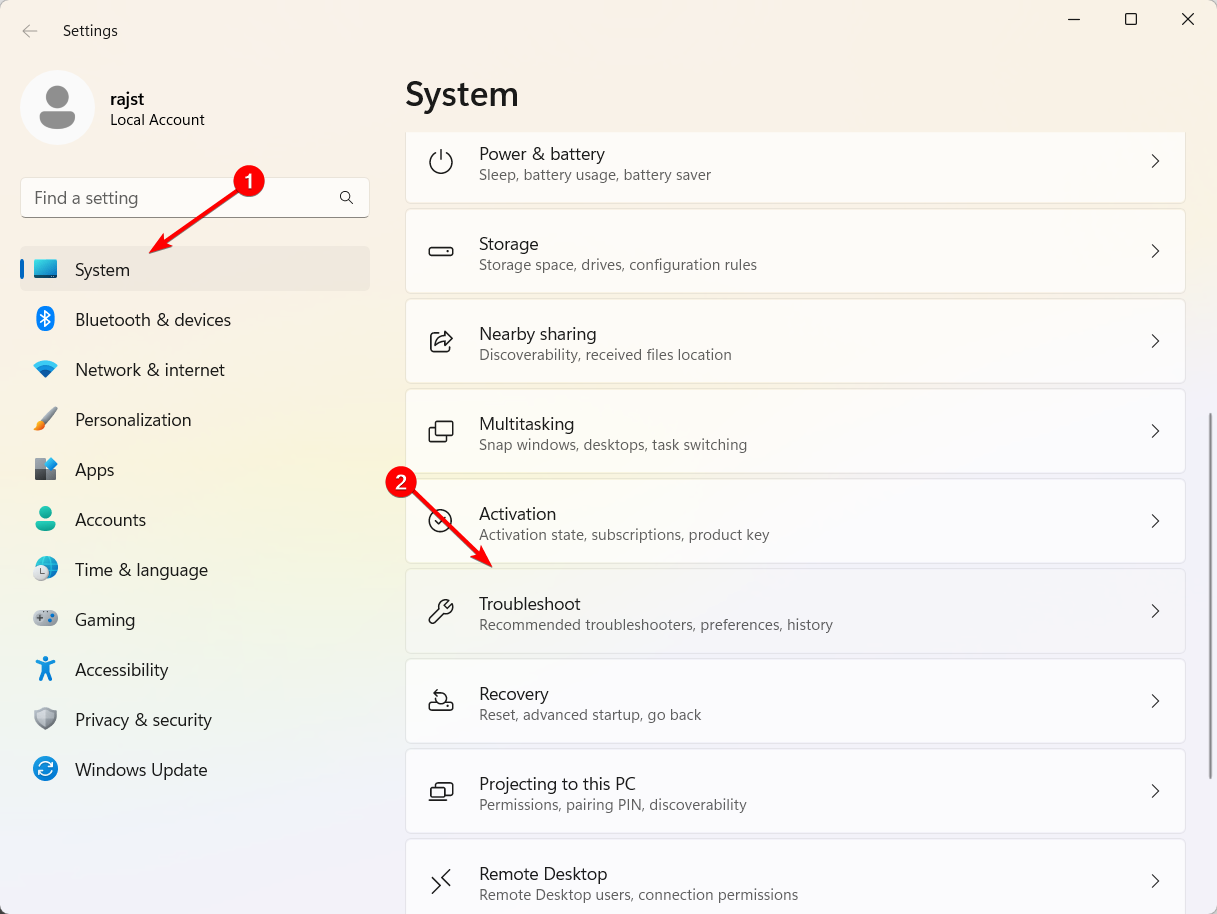The height and width of the screenshot is (914, 1217).
Task: Click the Troubleshoot wrench icon
Action: coord(441,611)
